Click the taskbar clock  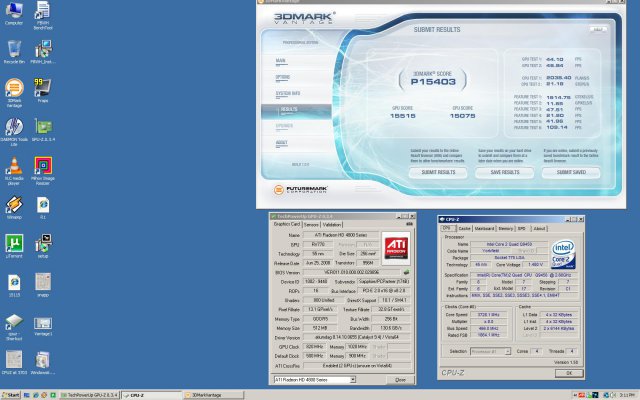pyautogui.click(x=627, y=395)
